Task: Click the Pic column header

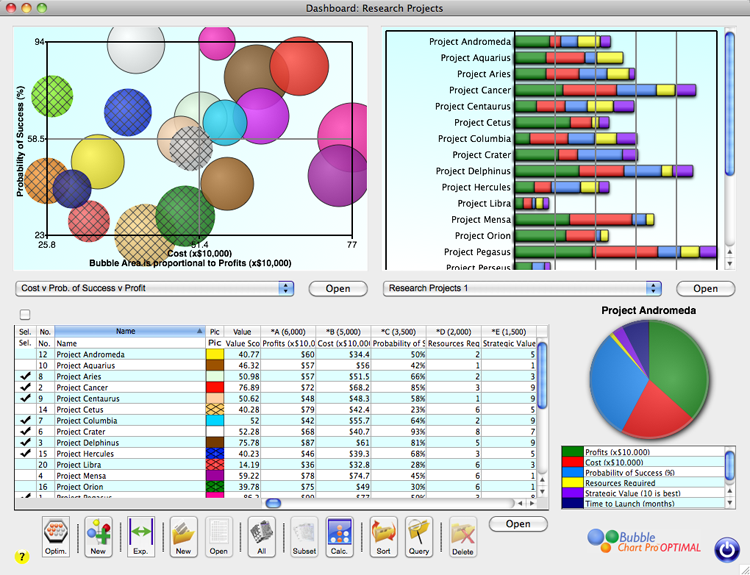Action: (x=214, y=330)
